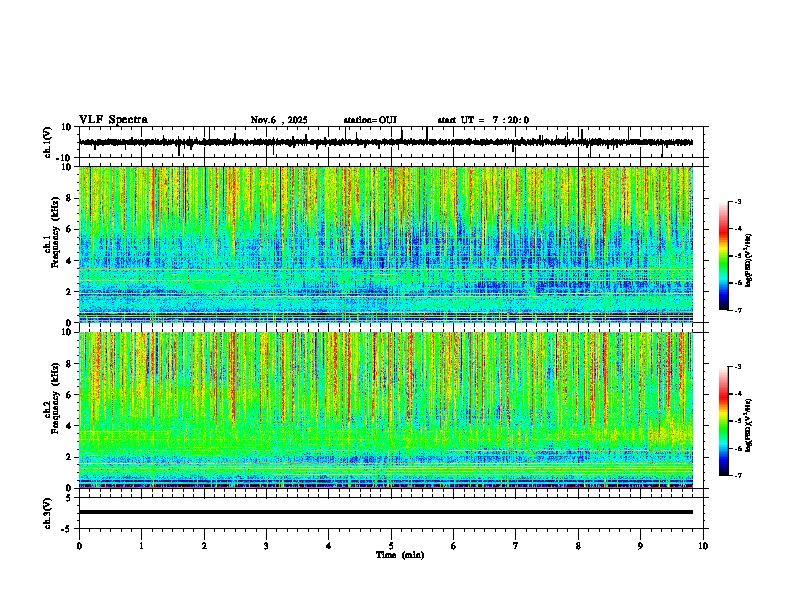Click the ch.2 "Frequency (kHz)" axis label
The width and height of the screenshot is (792, 612).
click(55, 398)
